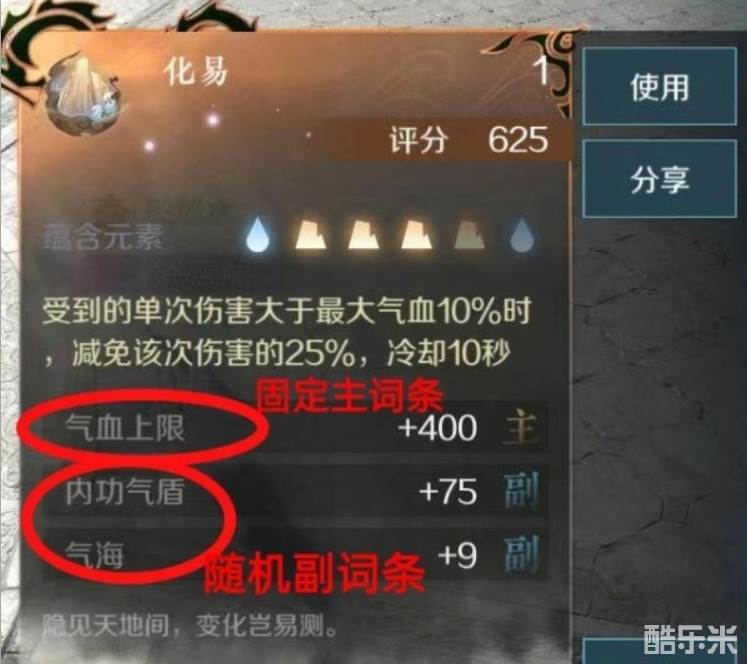Click the 评分 625 score banner

[x=469, y=140]
